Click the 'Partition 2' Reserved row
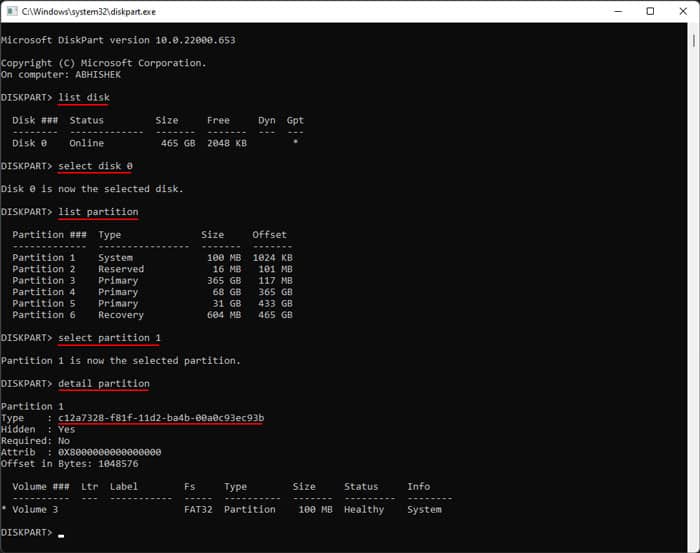 pyautogui.click(x=152, y=269)
